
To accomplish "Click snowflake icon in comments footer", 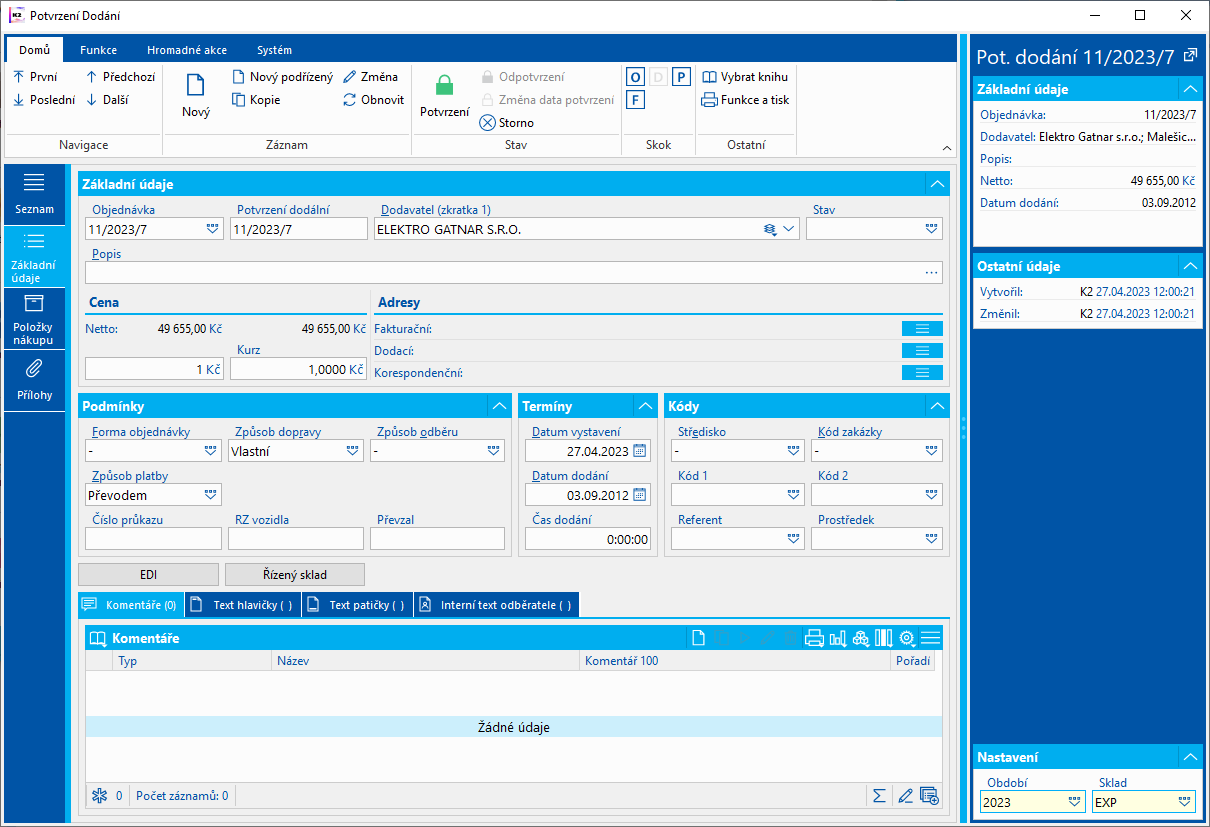I will point(99,796).
